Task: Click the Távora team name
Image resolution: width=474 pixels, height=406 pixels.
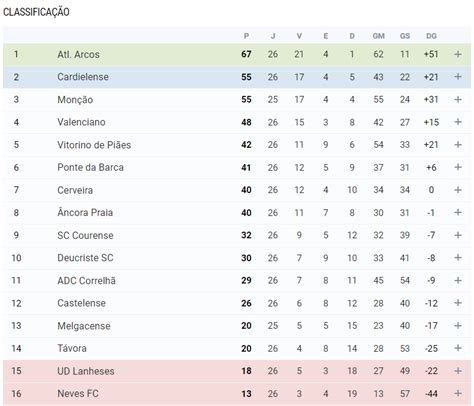Action: point(72,348)
